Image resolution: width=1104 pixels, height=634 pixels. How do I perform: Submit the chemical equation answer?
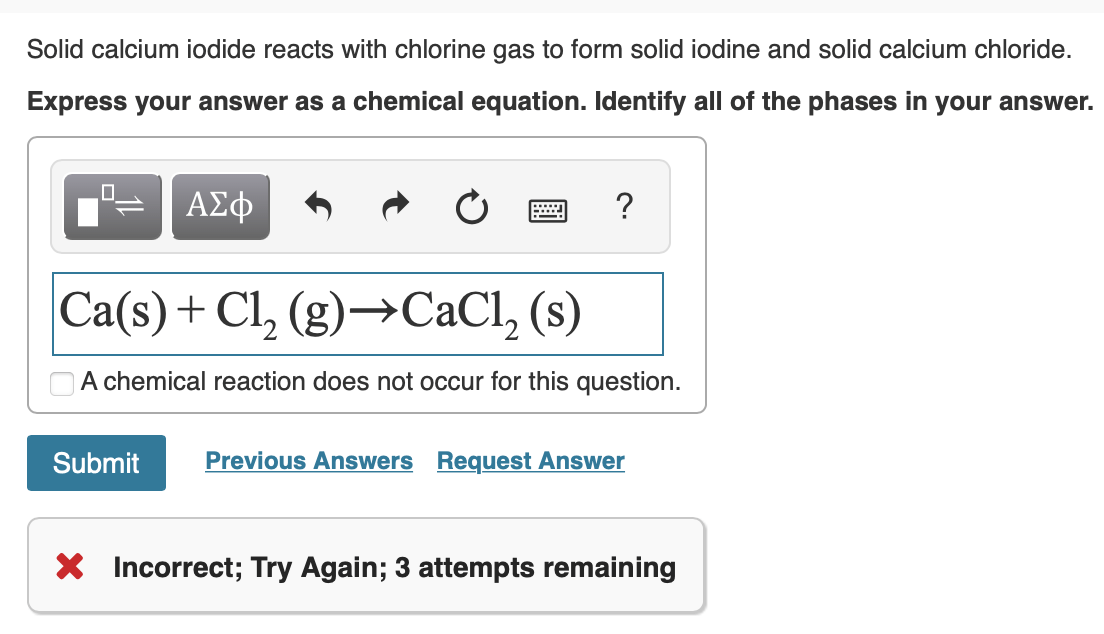click(x=96, y=463)
